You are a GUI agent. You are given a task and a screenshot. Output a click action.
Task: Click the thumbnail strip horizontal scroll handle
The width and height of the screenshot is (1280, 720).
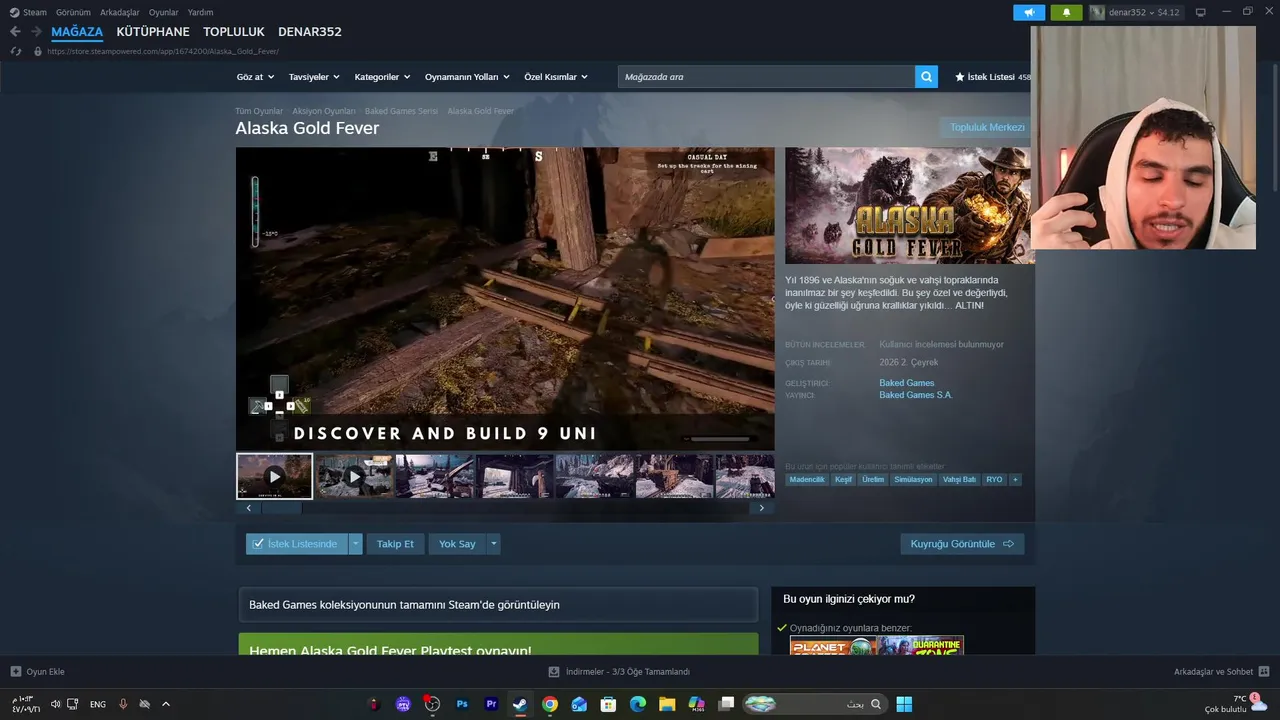click(282, 508)
